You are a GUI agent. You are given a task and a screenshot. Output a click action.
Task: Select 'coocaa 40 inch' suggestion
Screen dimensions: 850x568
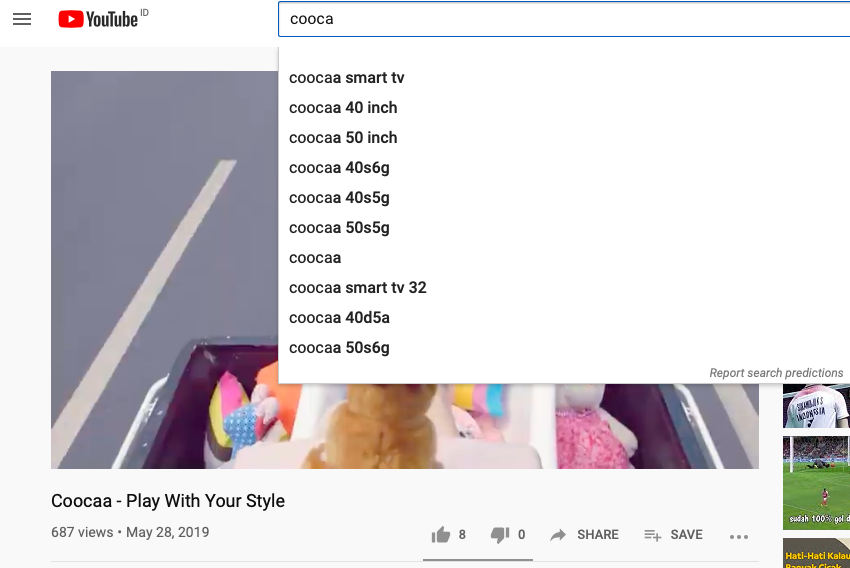[343, 108]
